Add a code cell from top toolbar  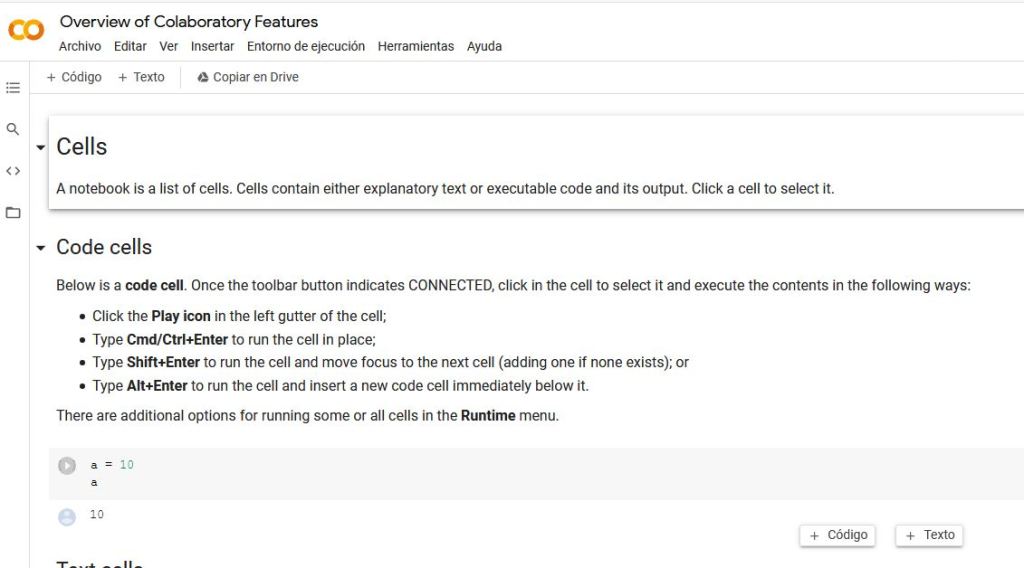(x=74, y=77)
